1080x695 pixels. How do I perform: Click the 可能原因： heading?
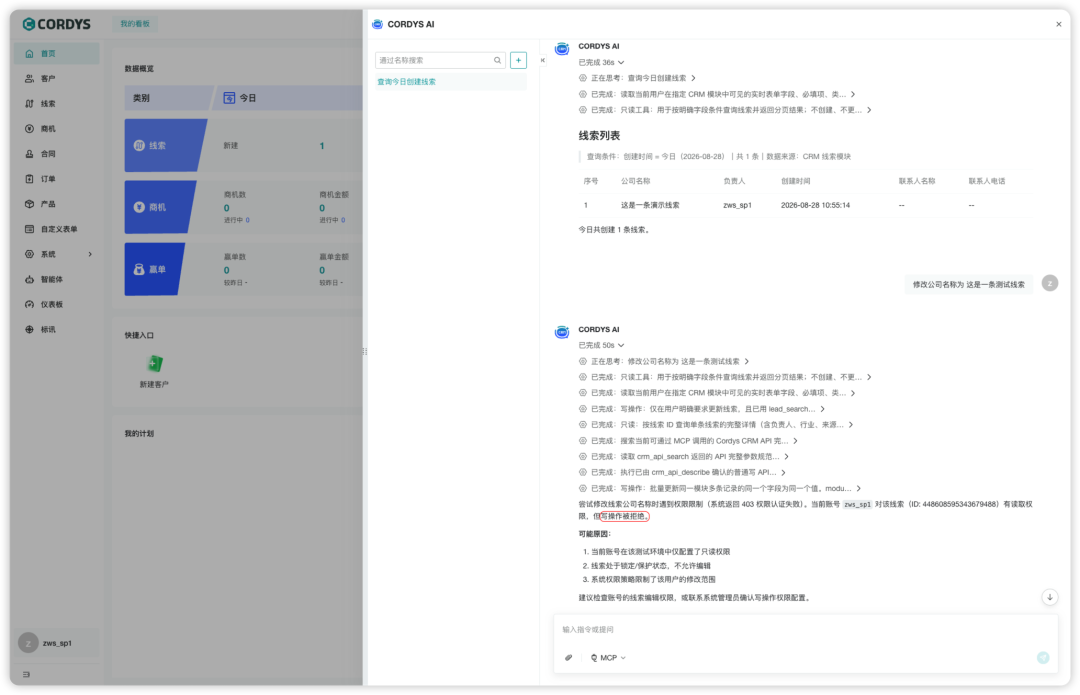coord(594,534)
